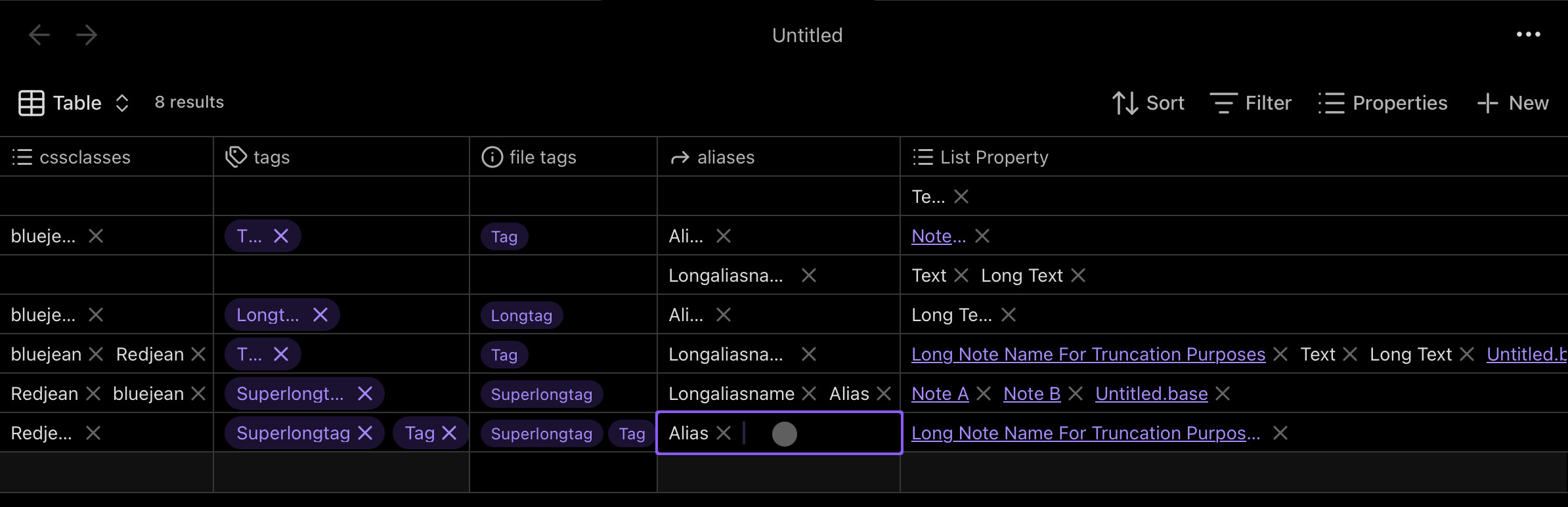The height and width of the screenshot is (507, 1568).
Task: Select the List Property column header
Action: pyautogui.click(x=994, y=158)
